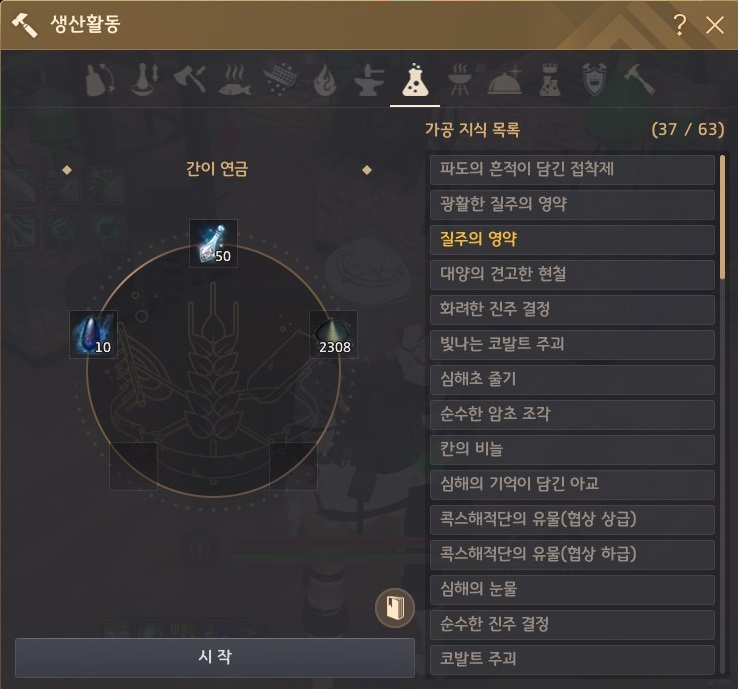
Task: Open the question mark help
Action: tap(679, 24)
